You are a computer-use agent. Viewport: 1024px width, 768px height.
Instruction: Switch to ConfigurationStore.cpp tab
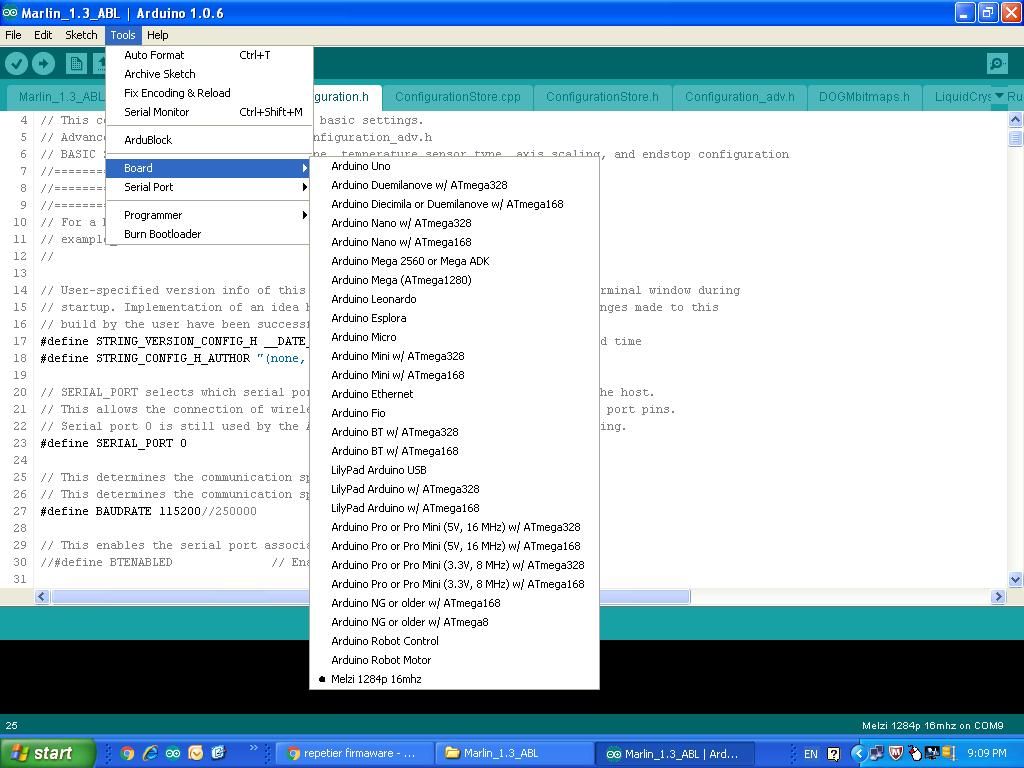coord(457,97)
